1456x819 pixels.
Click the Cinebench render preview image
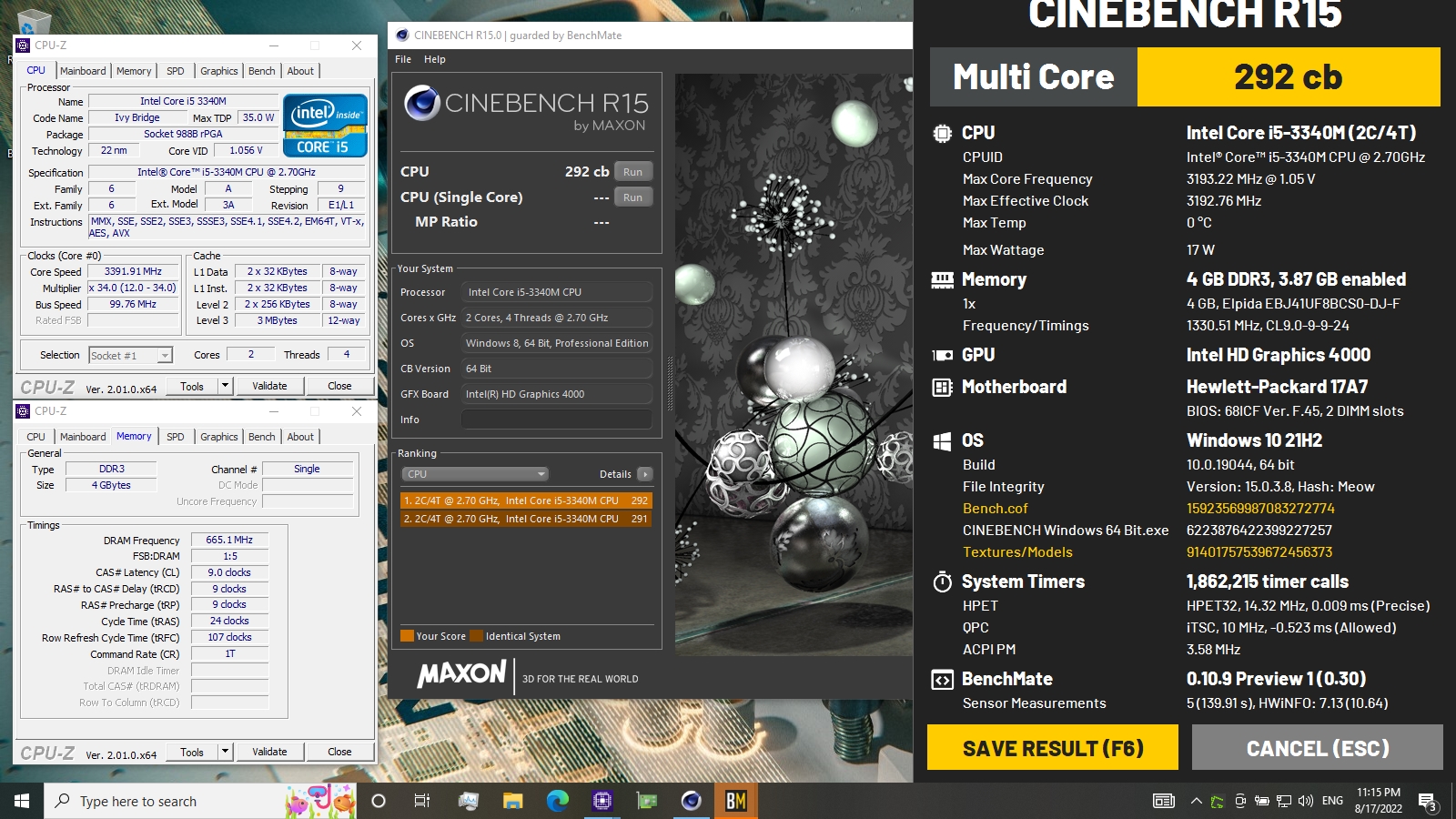click(x=794, y=364)
